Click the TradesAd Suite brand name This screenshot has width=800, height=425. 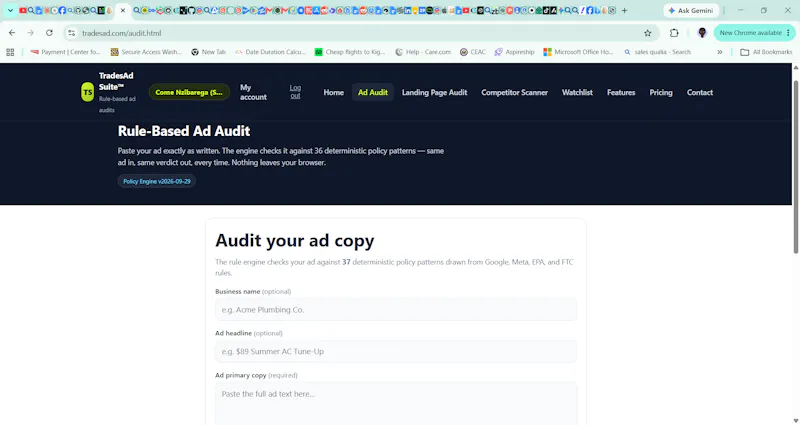116,81
